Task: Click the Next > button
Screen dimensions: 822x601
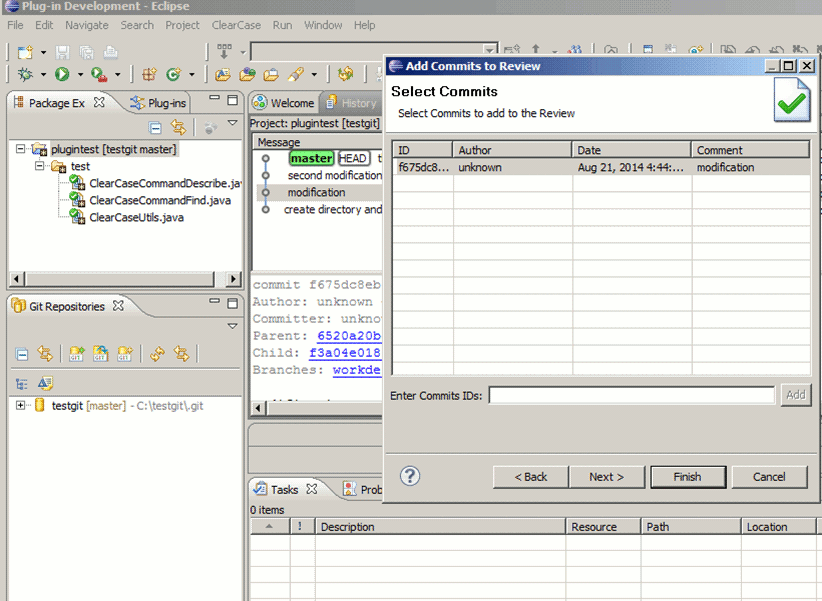Action: [x=606, y=477]
